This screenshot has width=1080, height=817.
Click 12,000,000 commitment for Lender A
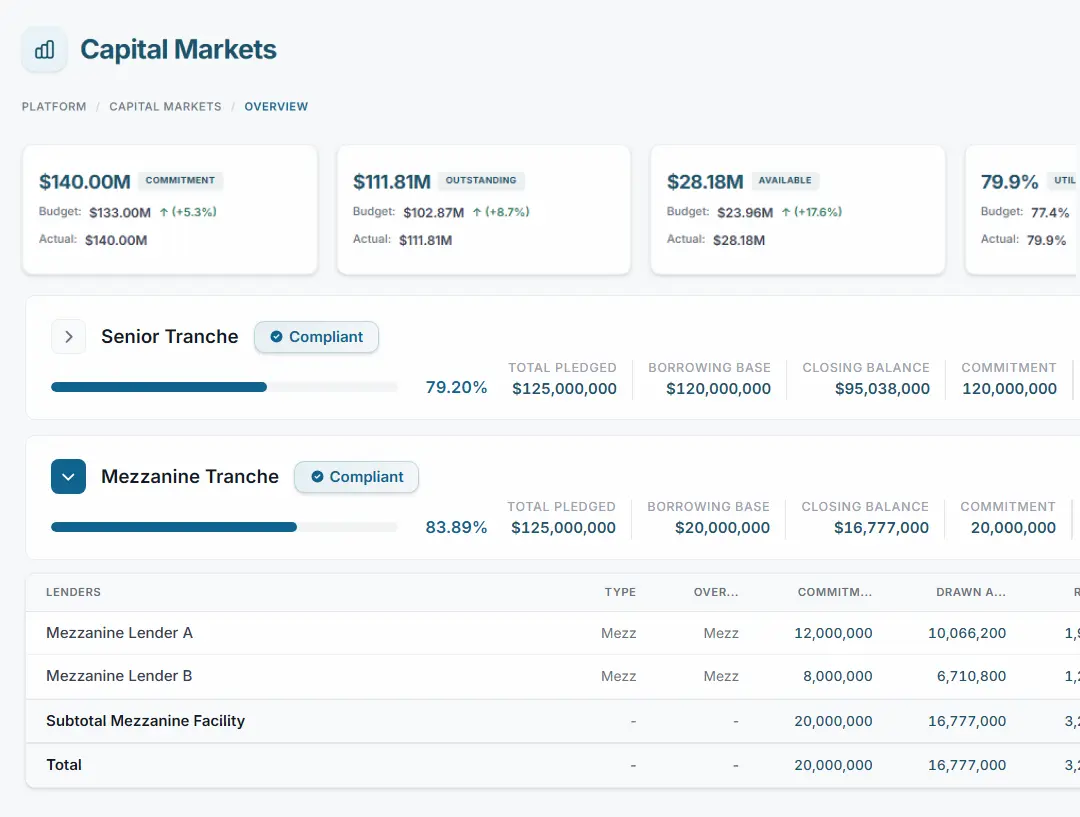coord(833,633)
